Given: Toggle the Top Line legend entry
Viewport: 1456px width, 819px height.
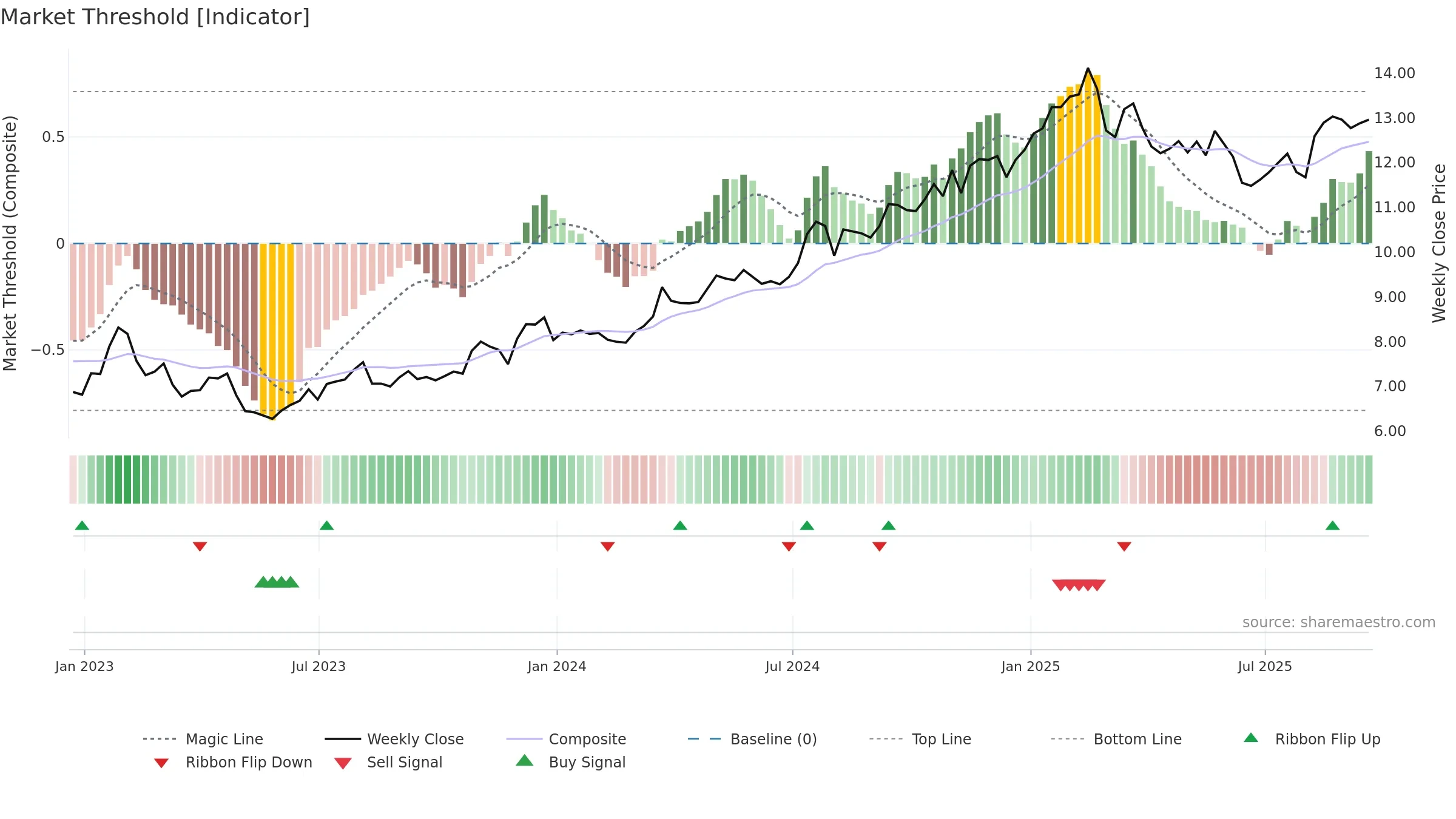Looking at the screenshot, I should tap(920, 739).
